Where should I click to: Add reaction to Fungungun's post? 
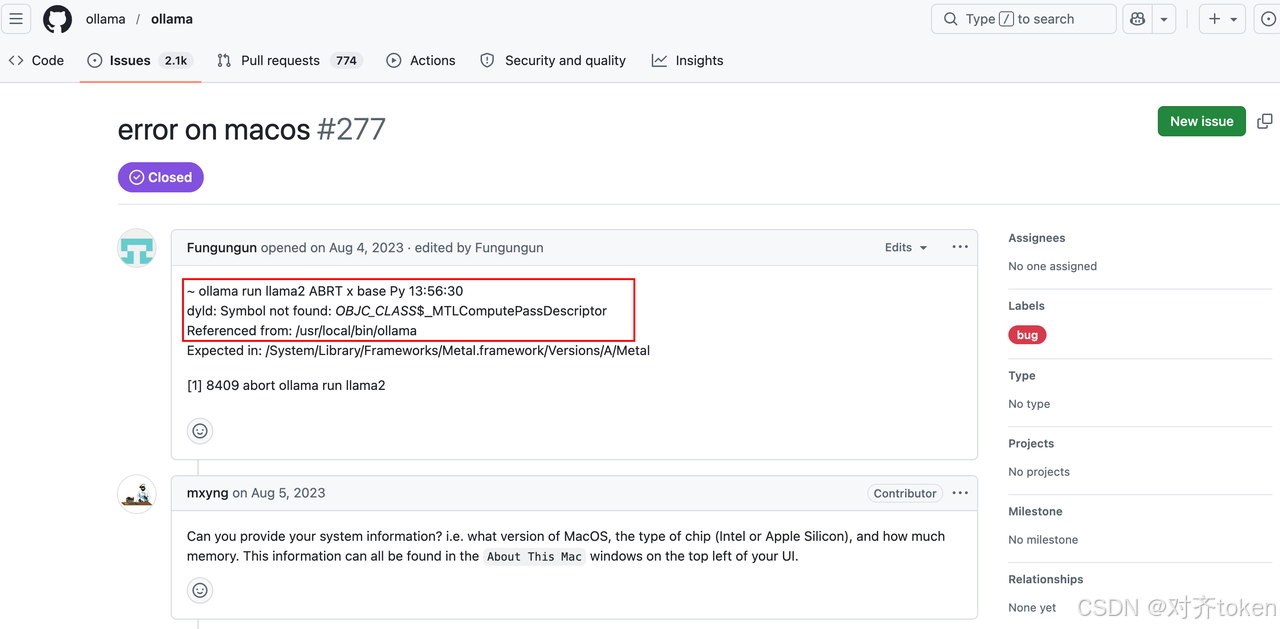200,431
